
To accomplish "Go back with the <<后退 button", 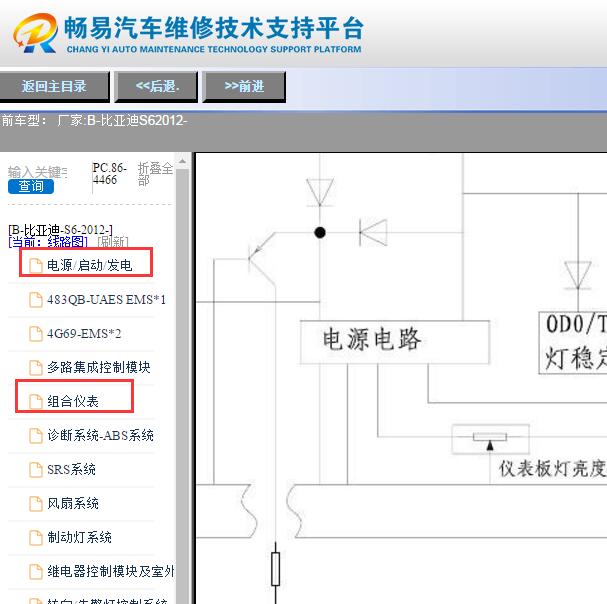I will (157, 86).
